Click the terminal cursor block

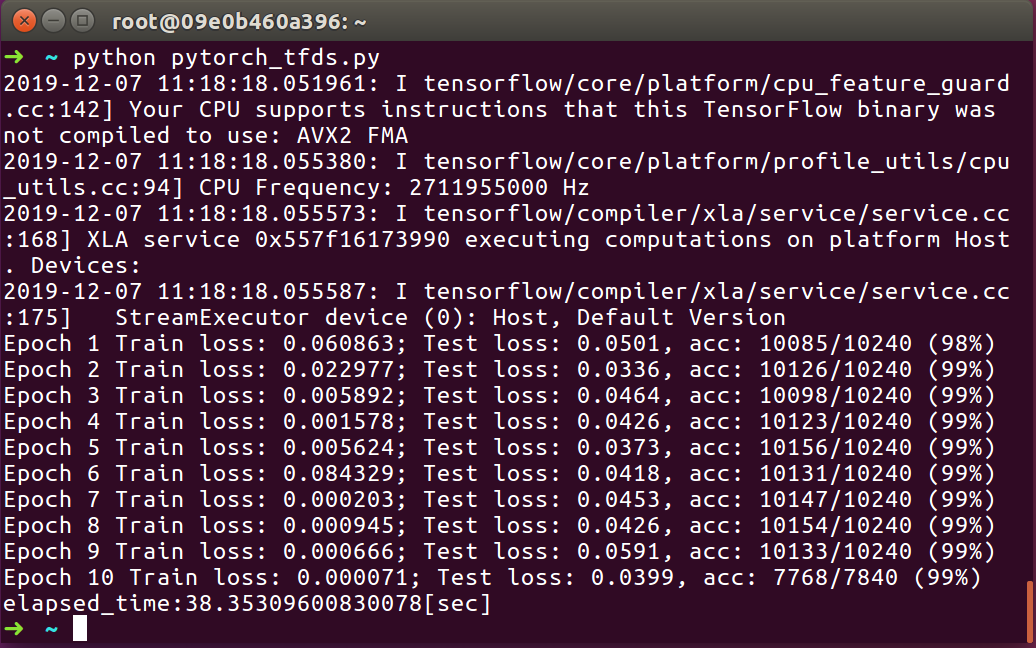click(80, 628)
